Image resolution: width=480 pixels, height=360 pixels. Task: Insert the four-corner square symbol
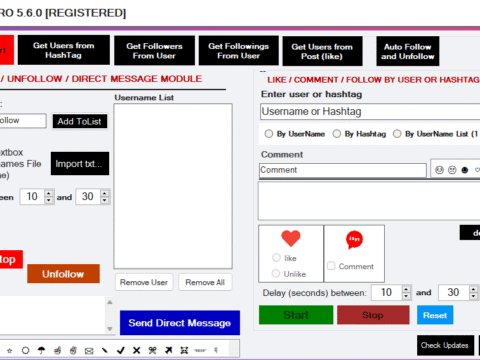pyautogui.click(x=184, y=350)
